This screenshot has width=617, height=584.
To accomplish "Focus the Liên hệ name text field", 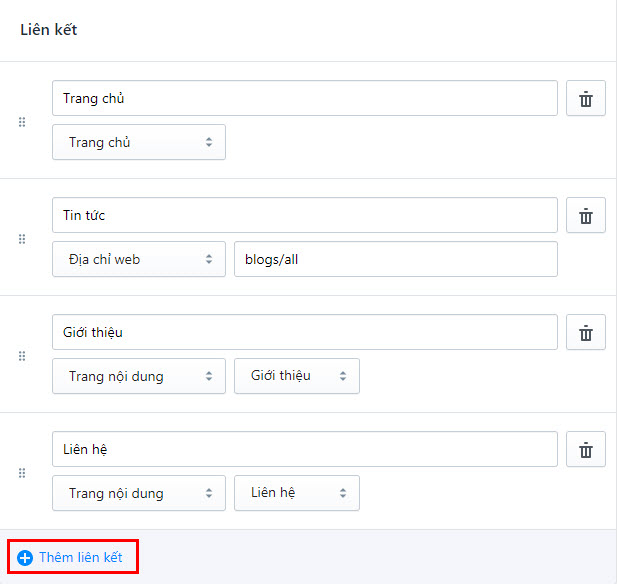I will pyautogui.click(x=304, y=450).
